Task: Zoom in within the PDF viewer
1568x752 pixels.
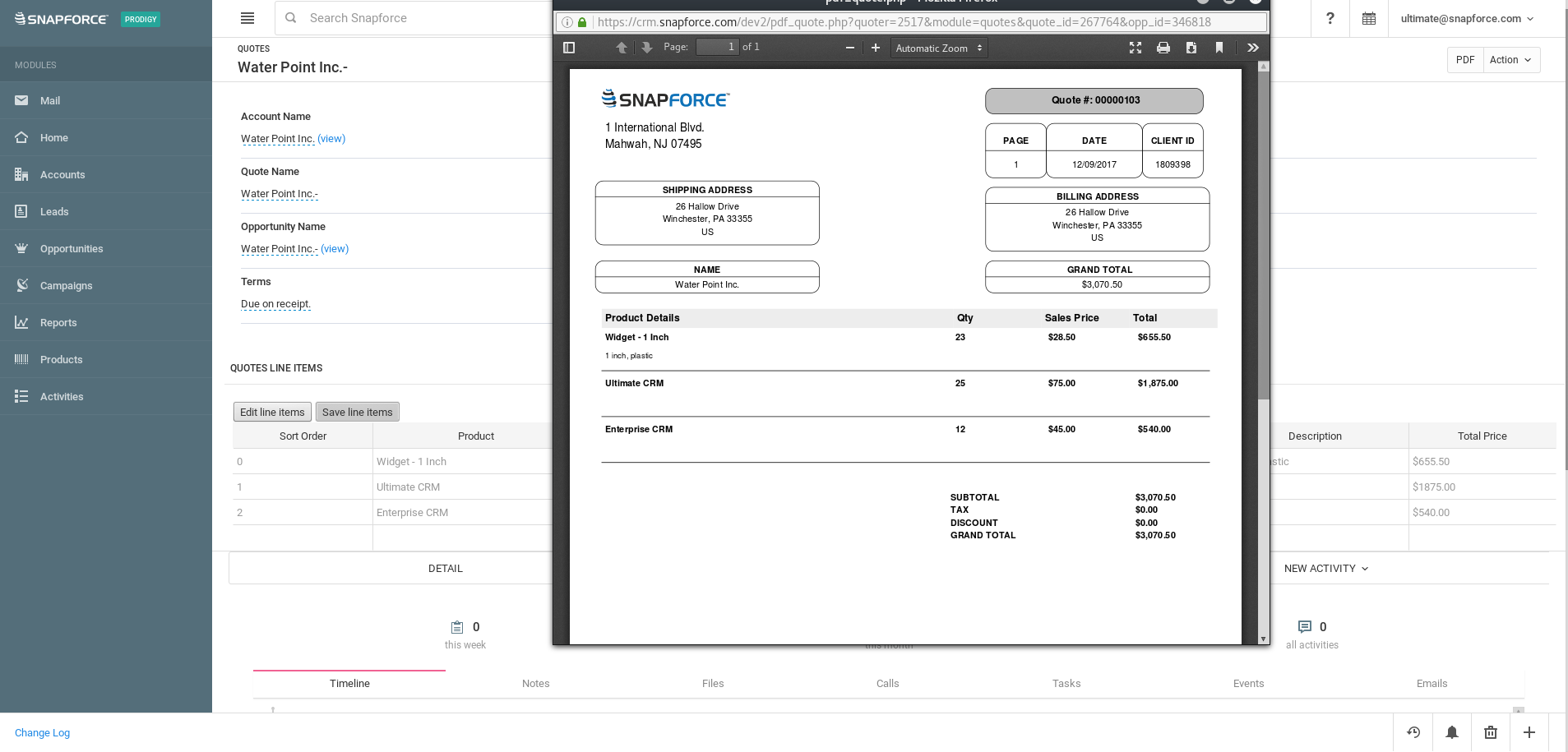Action: click(876, 48)
